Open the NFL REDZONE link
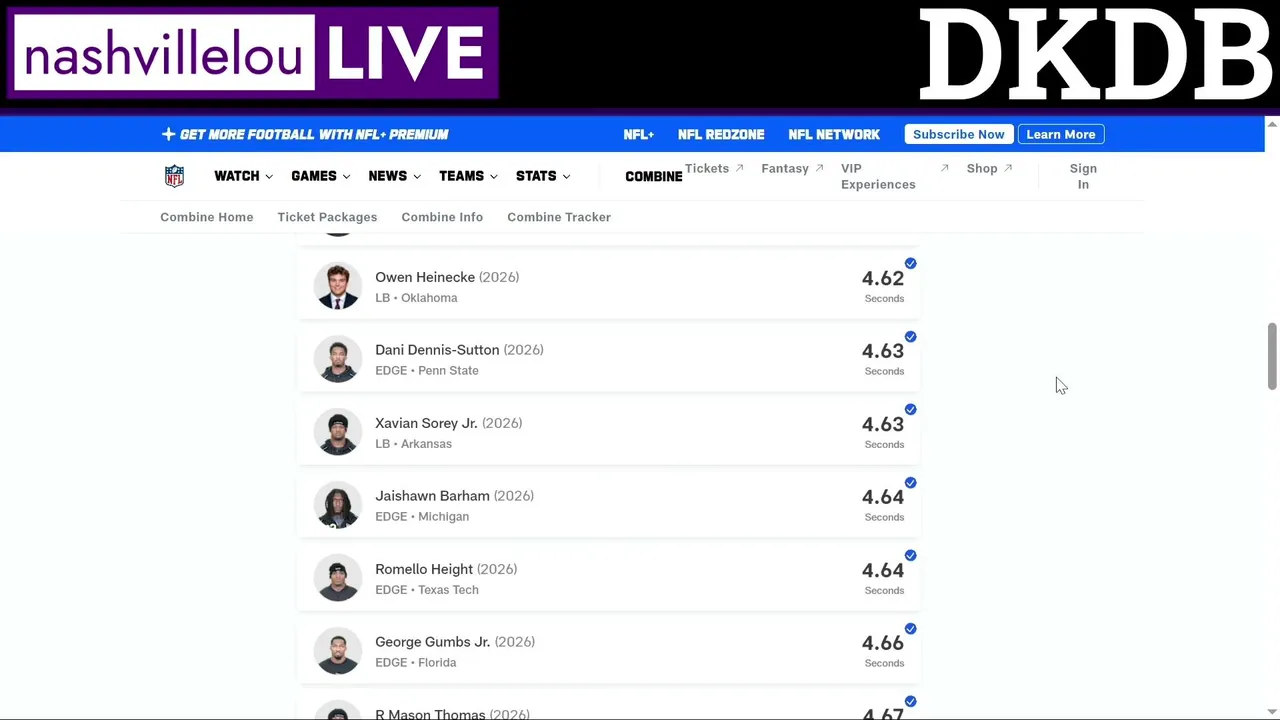The width and height of the screenshot is (1280, 720). point(721,134)
